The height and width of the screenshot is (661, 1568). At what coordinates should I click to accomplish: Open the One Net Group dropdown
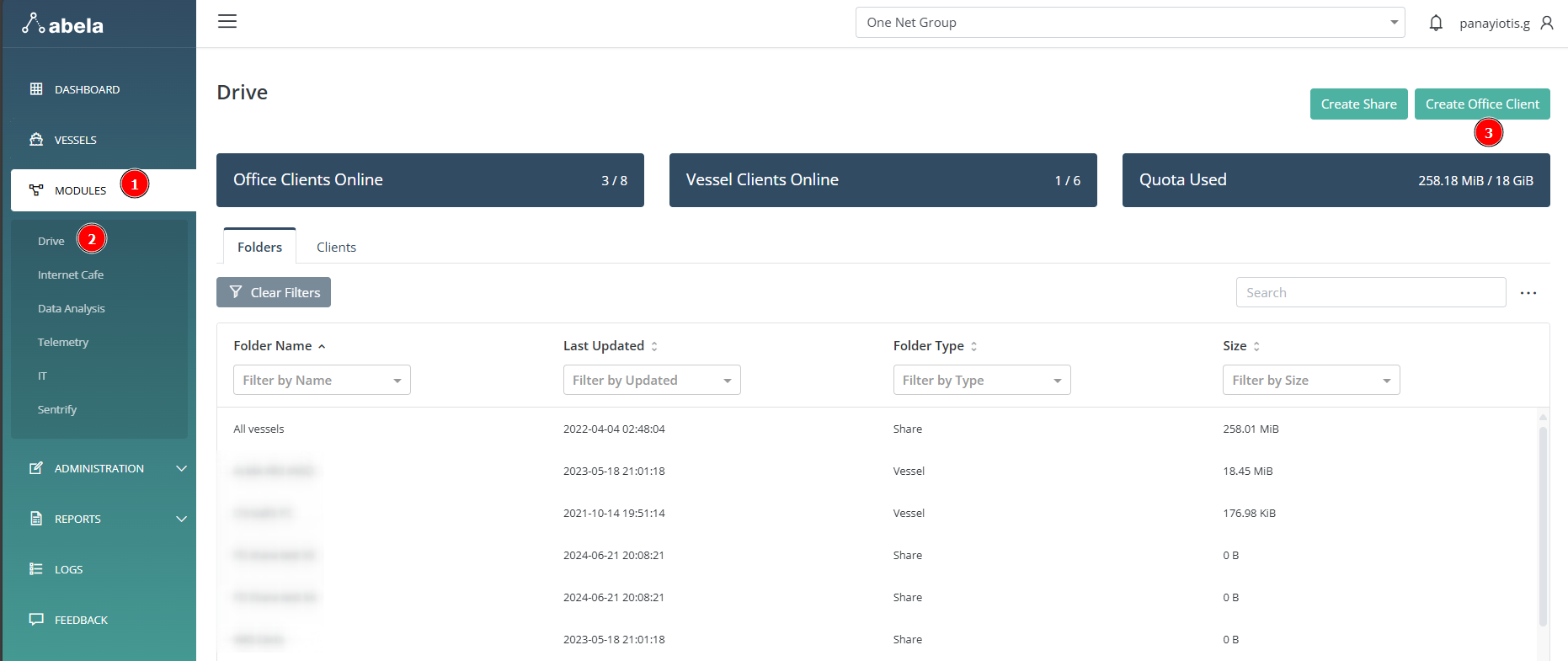[1130, 23]
